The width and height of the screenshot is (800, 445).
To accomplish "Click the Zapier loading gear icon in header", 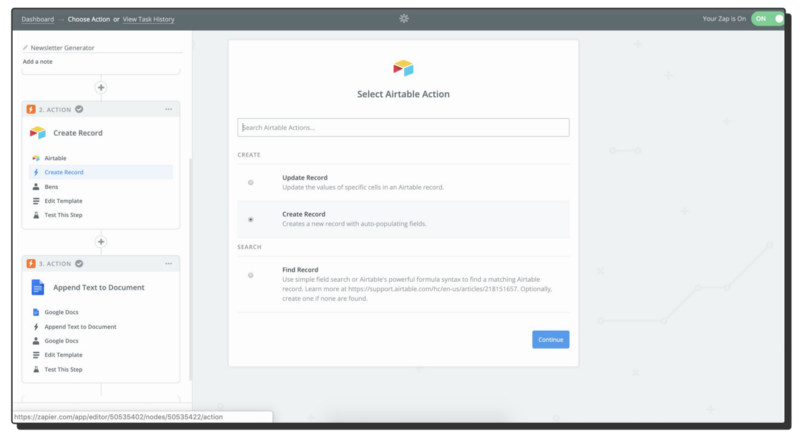I will (x=404, y=19).
